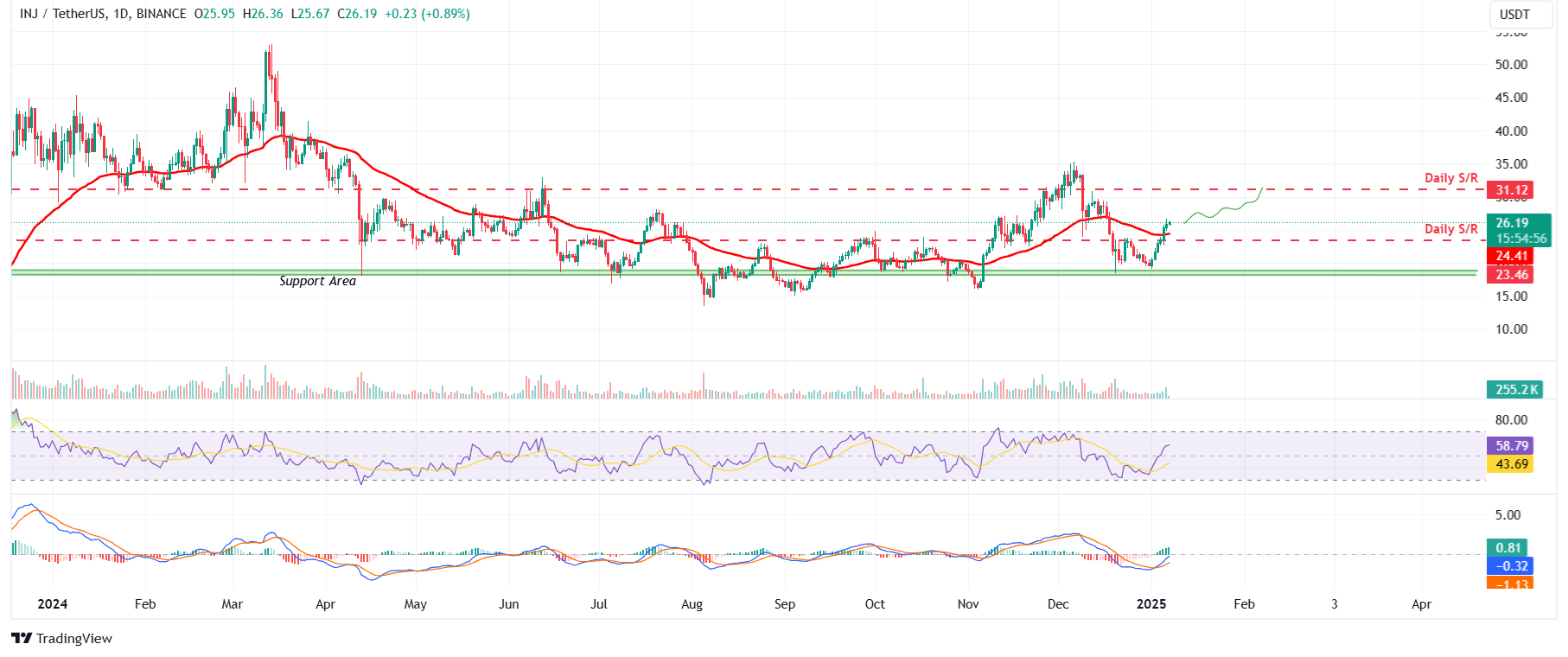Click the 2025 time axis label

(1151, 604)
